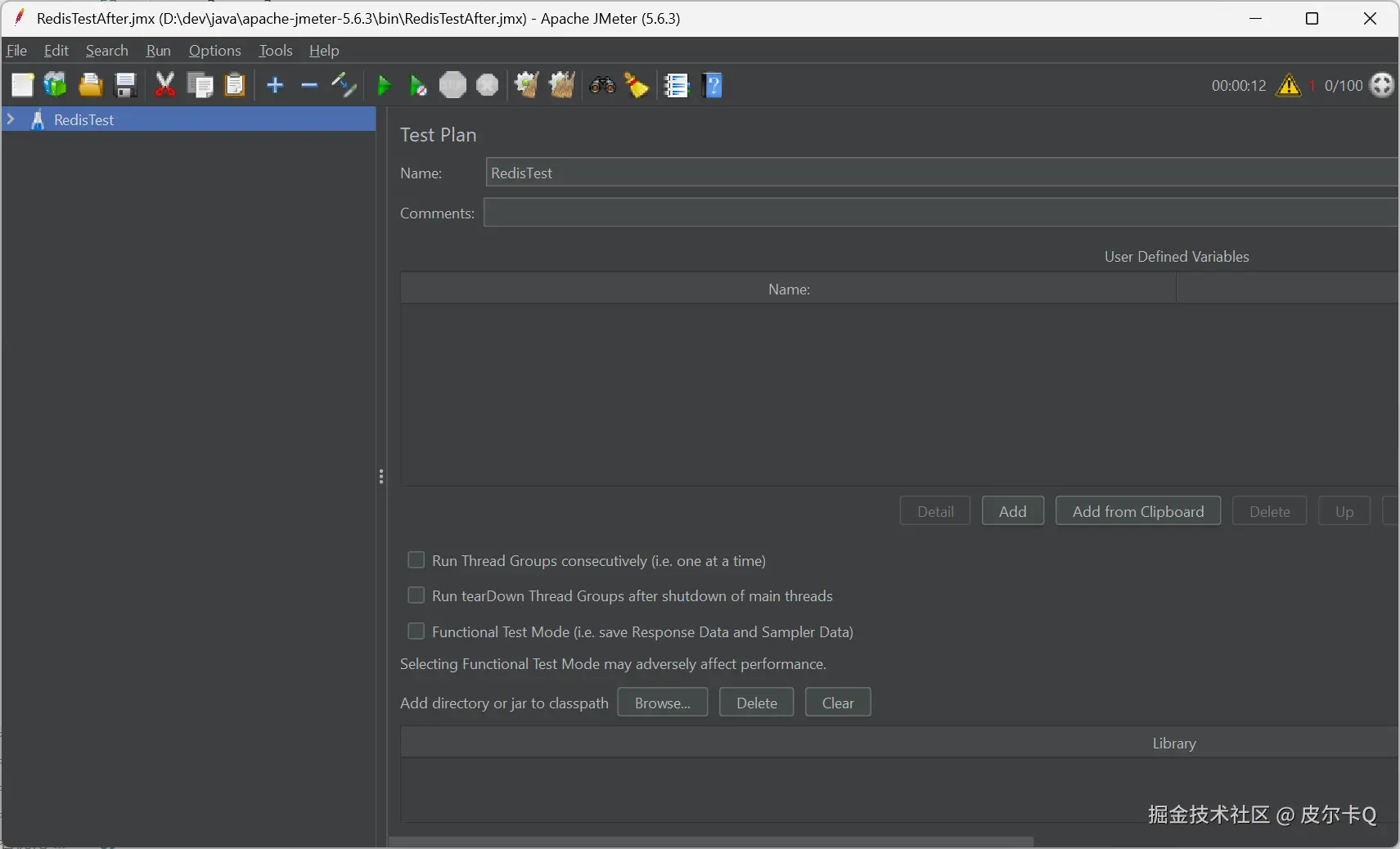Screen dimensions: 1400x849
Task: Click the 00:00:12 elapsed time display
Action: 1239,85
